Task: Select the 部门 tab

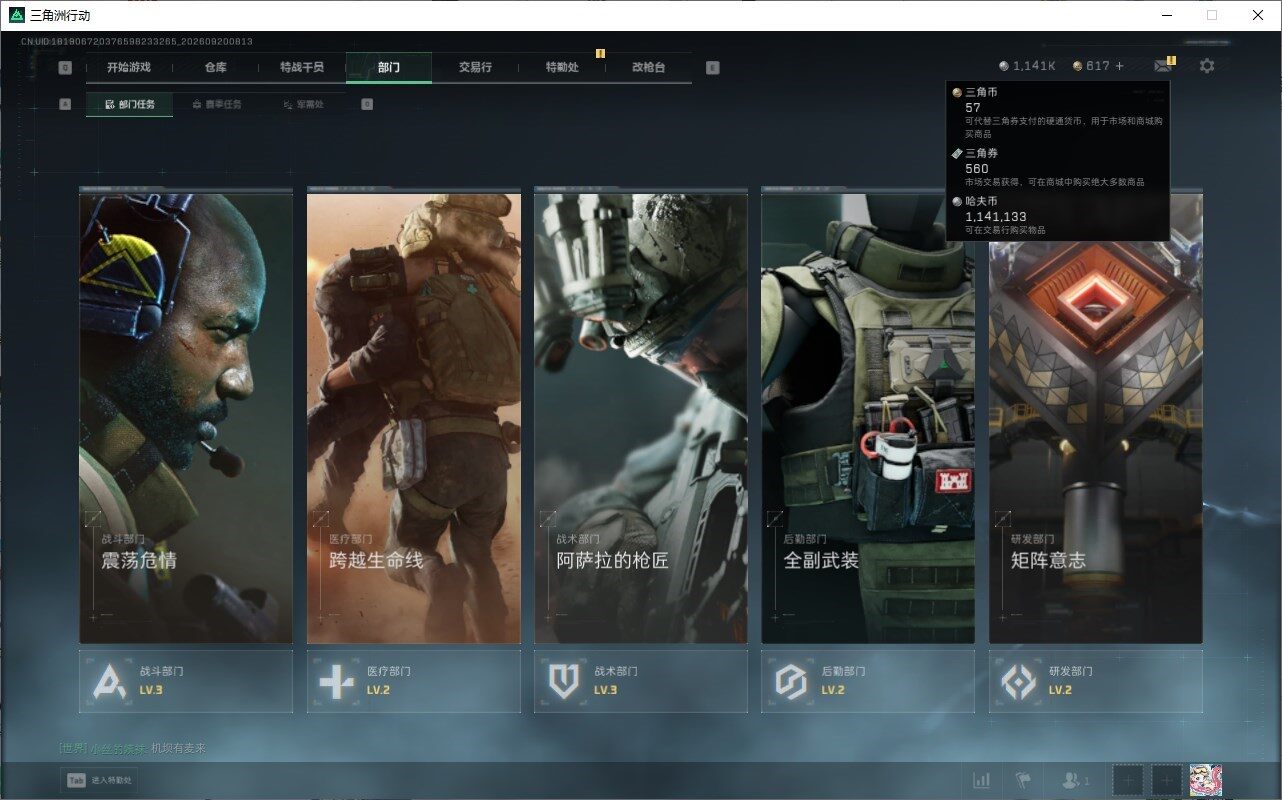Action: (x=389, y=67)
